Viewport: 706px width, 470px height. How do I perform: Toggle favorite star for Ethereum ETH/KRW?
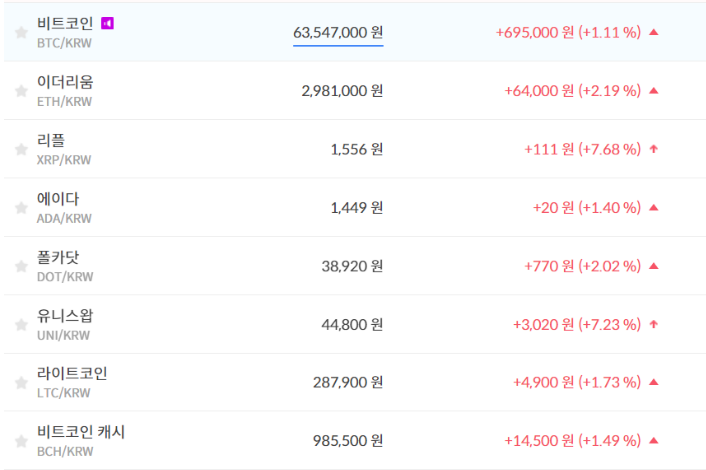click(21, 91)
